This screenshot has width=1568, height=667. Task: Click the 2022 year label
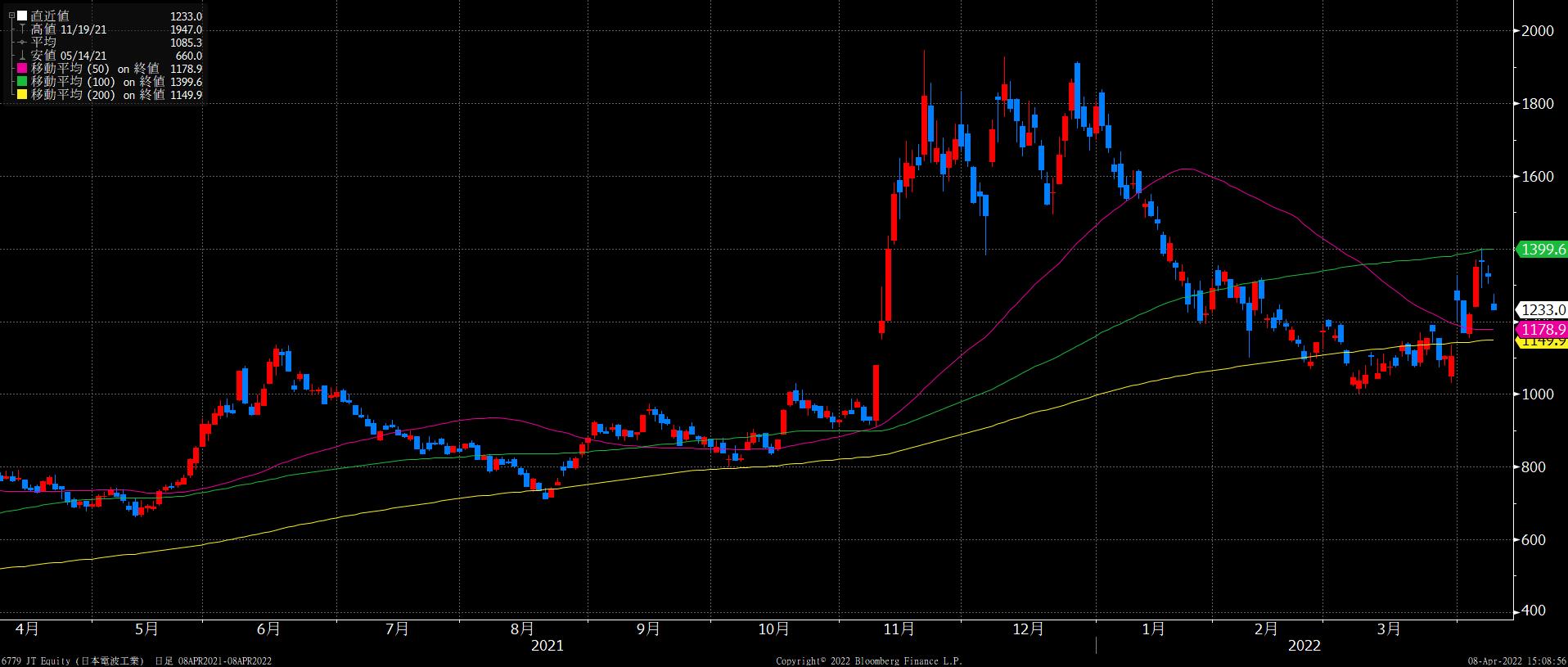click(x=1304, y=646)
